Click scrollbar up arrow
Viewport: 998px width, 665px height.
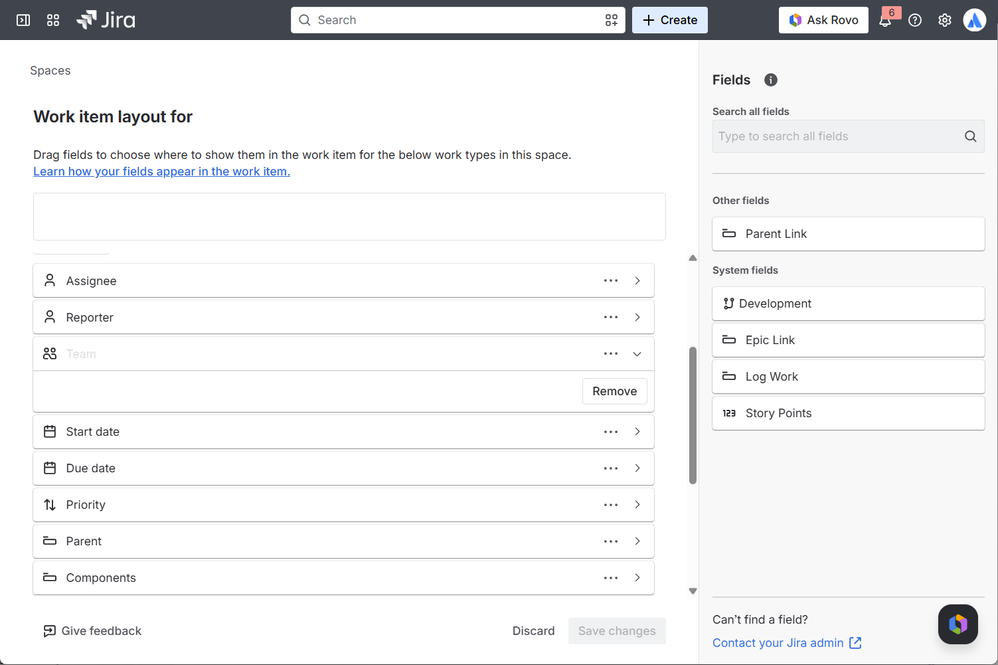click(x=692, y=258)
